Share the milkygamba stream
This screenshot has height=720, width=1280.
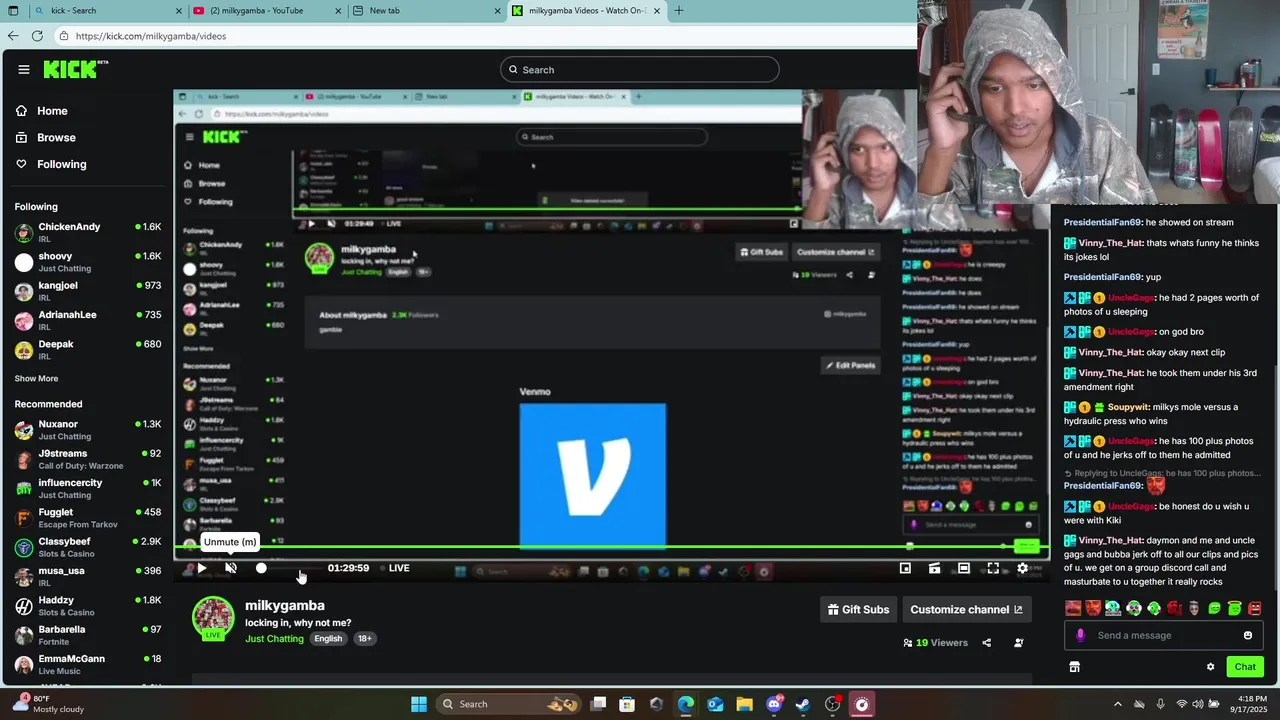[987, 643]
